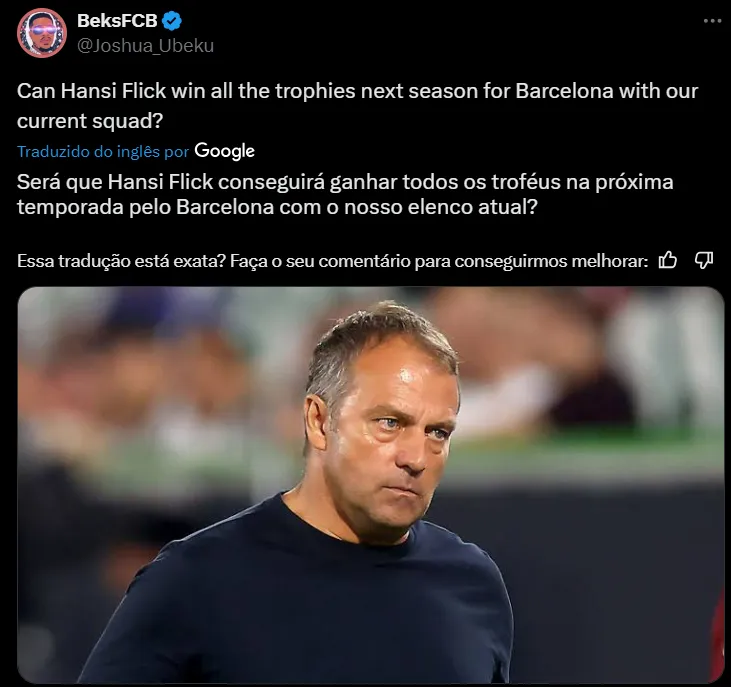This screenshot has height=687, width=731.
Task: Click the Google logo
Action: coord(224,151)
